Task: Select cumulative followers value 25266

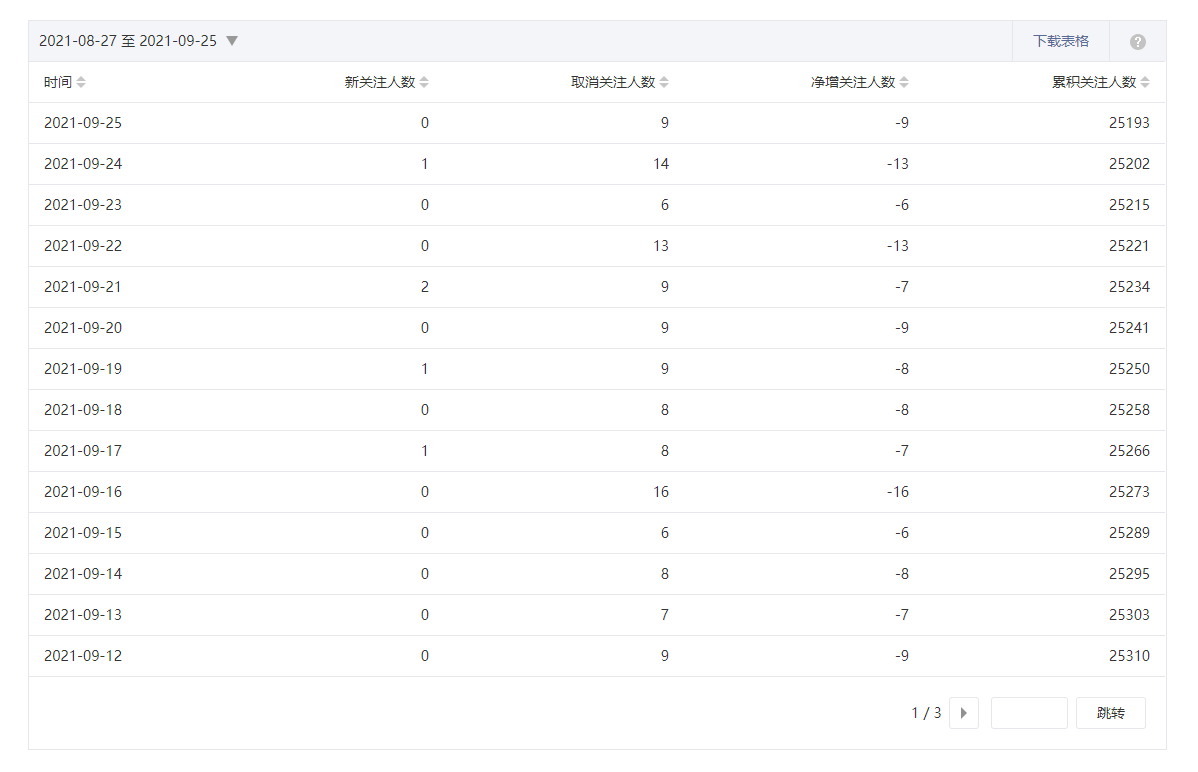Action: pos(1129,451)
